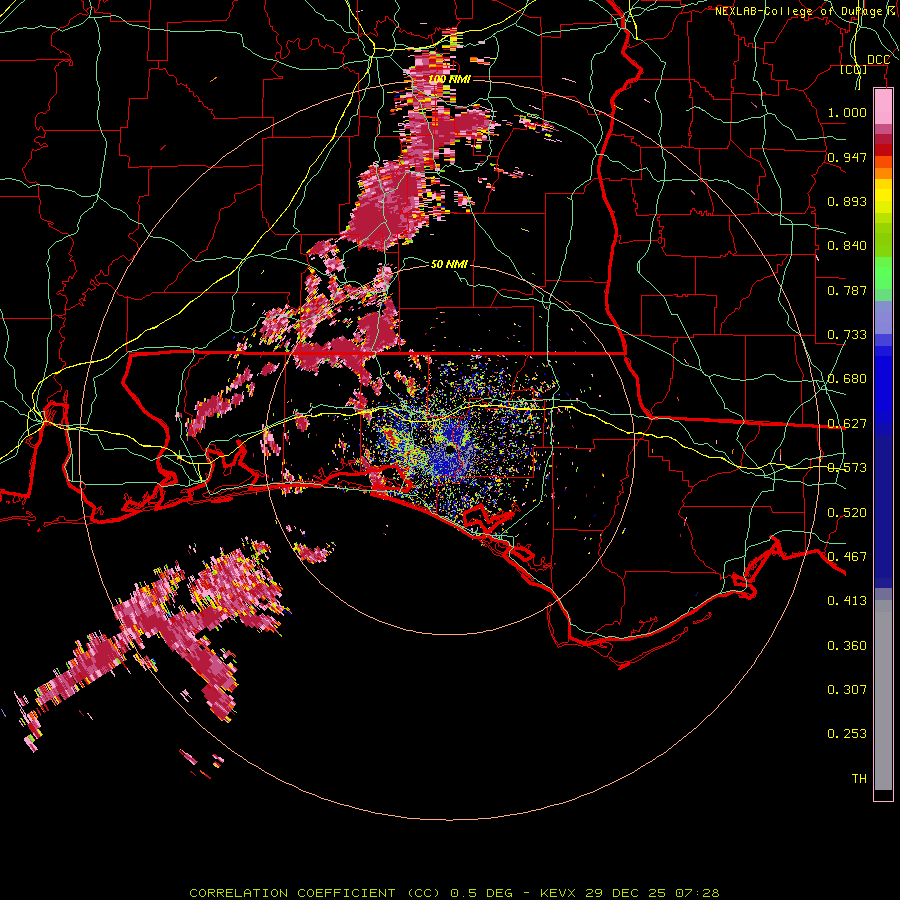The width and height of the screenshot is (900, 900).
Task: Click the TH label on the scale
Action: click(x=859, y=779)
